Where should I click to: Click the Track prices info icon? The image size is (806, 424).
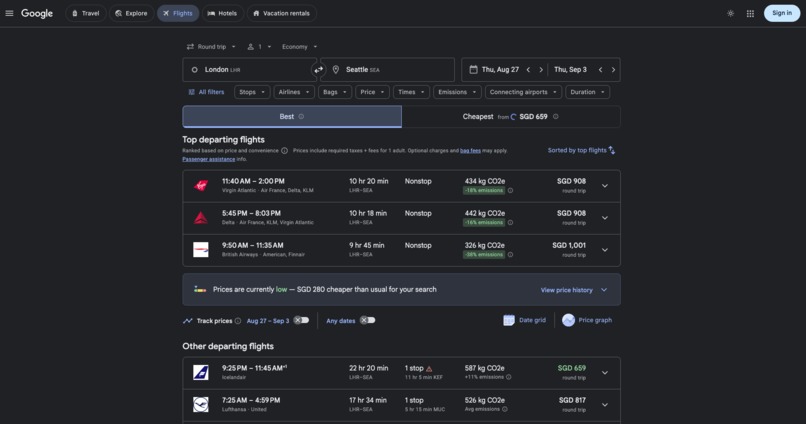coord(237,321)
